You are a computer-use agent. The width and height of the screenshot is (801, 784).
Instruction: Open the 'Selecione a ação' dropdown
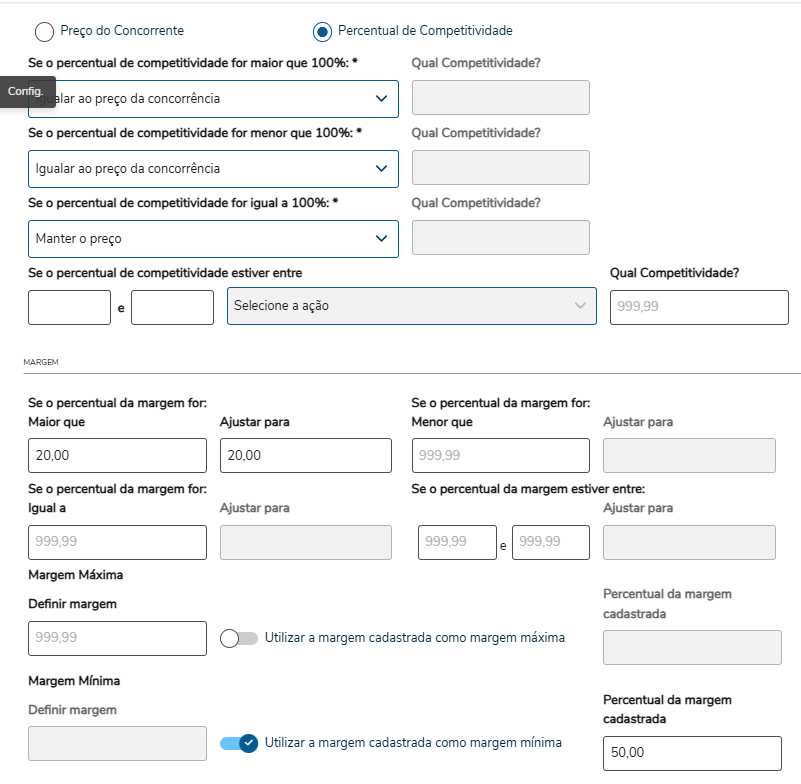pos(412,306)
